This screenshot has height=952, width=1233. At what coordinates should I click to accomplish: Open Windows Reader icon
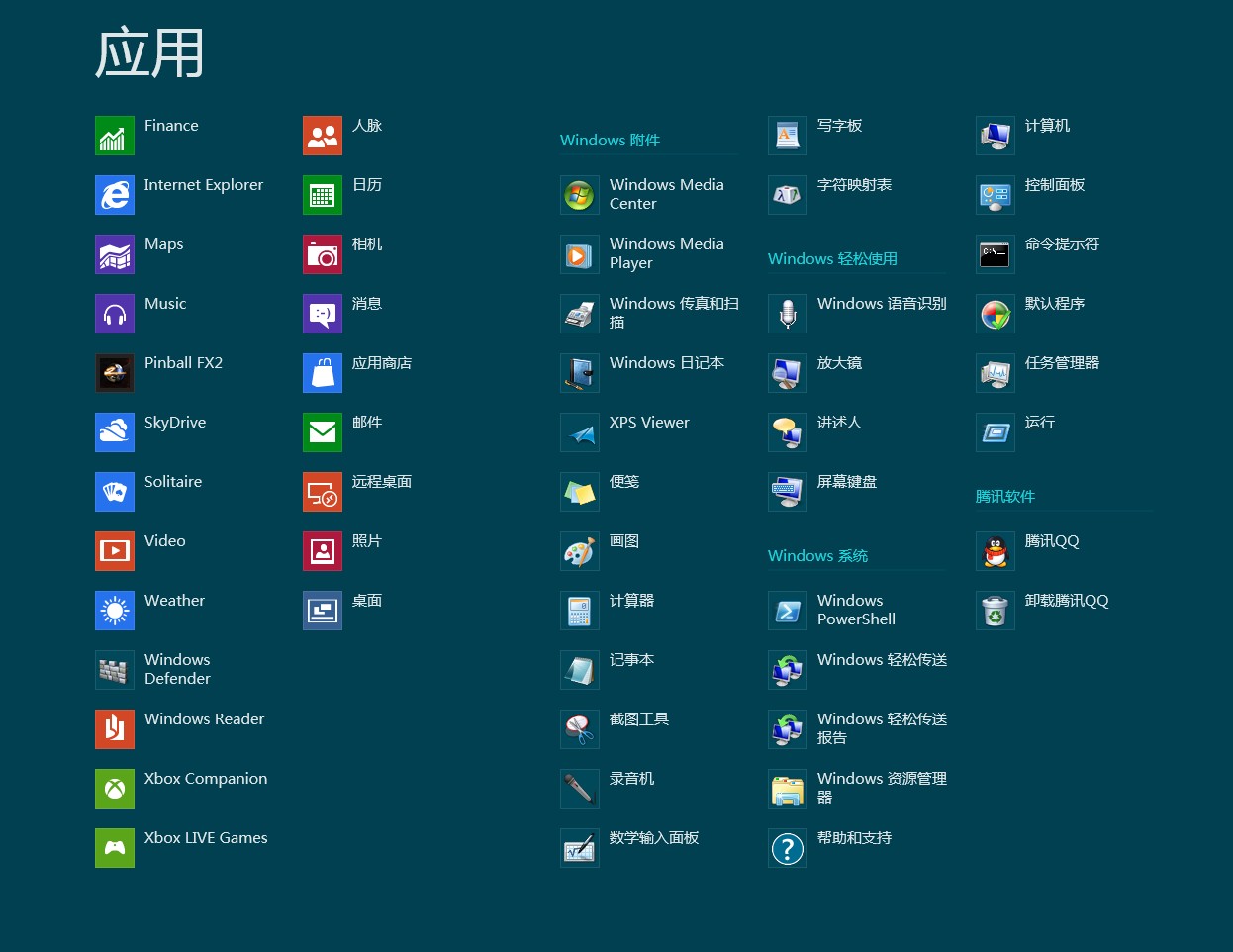click(115, 729)
